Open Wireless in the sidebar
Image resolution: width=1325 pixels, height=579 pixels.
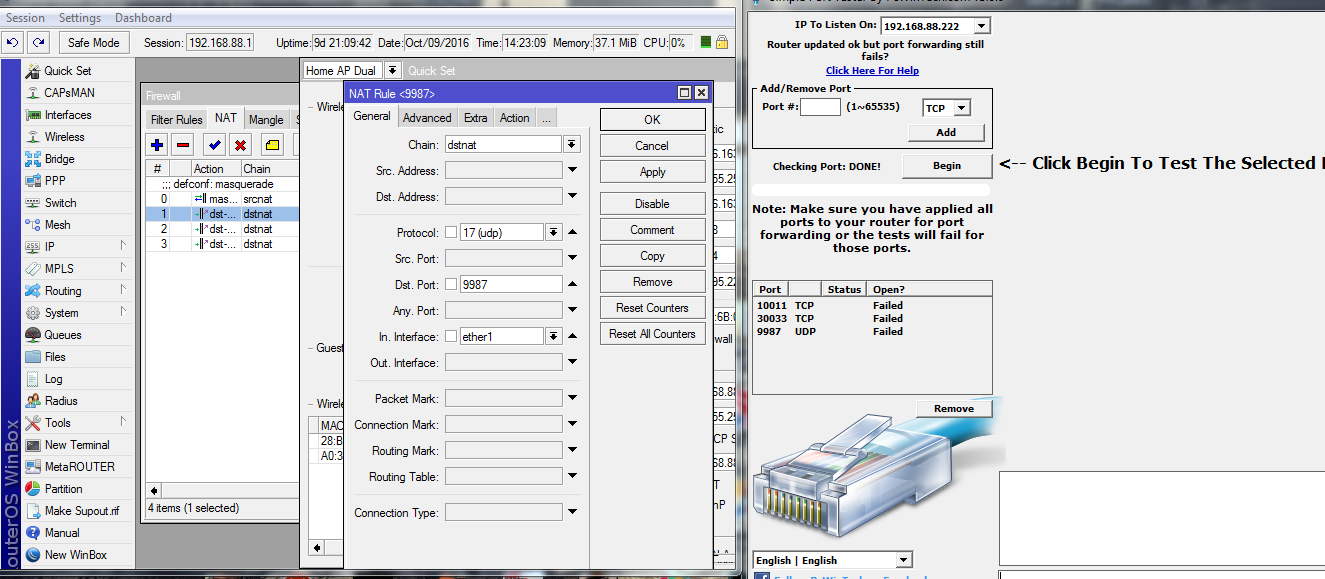click(64, 137)
